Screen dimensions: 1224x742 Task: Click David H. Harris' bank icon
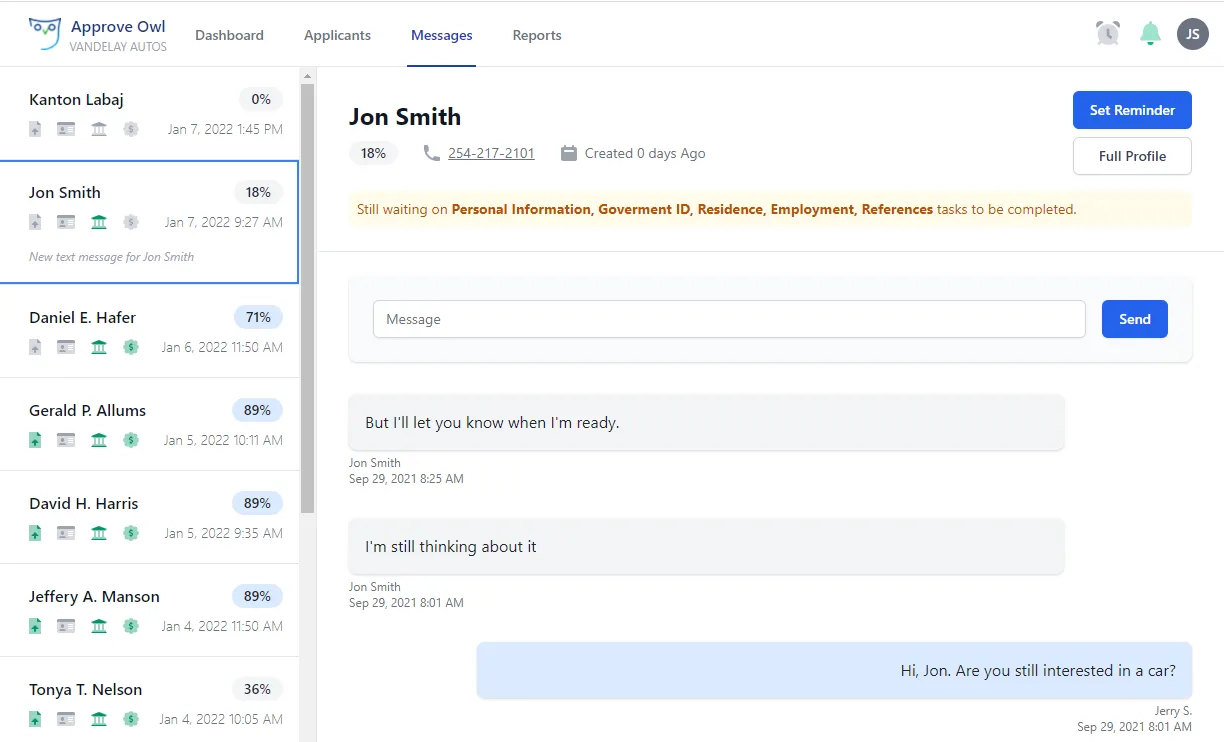pos(98,533)
